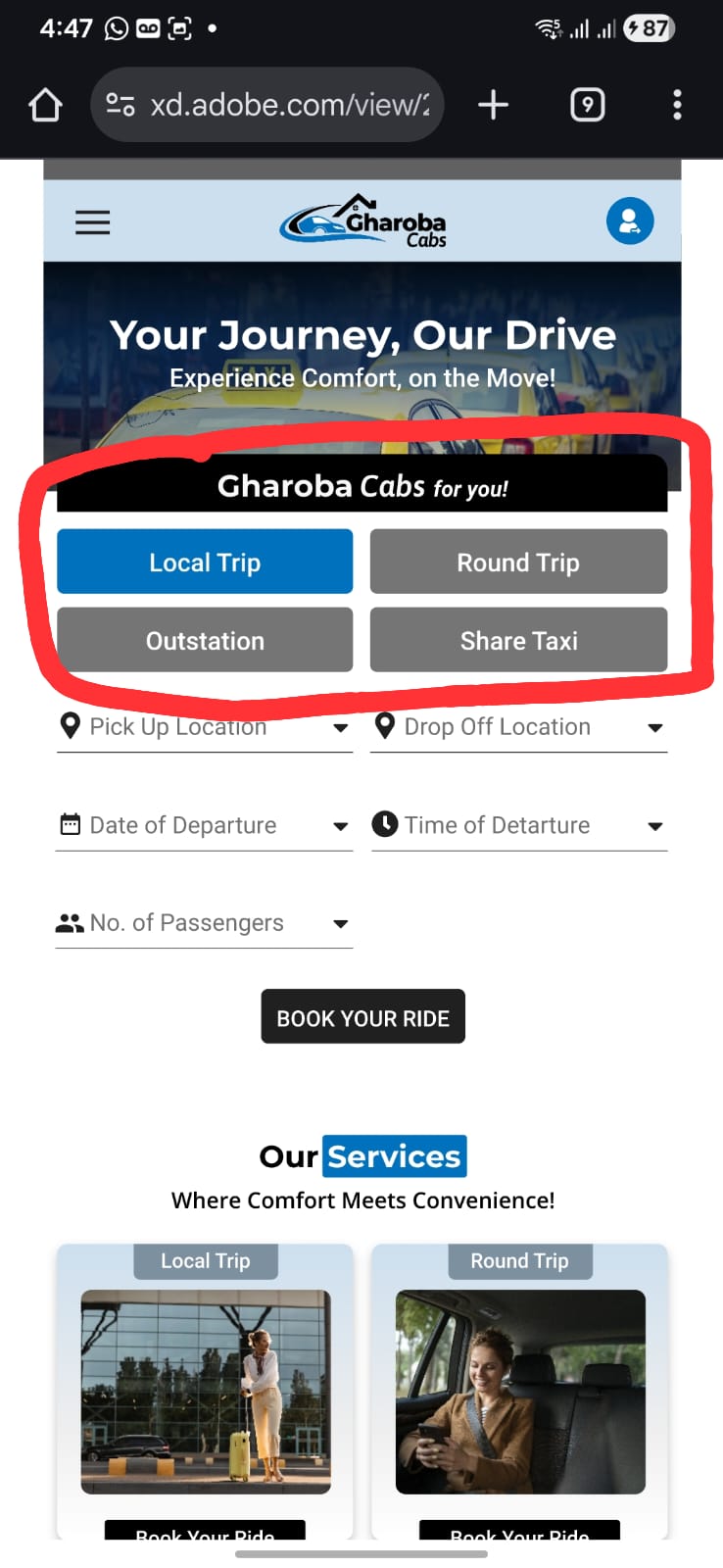The image size is (723, 1568).
Task: Open browser three-dot overflow menu
Action: coord(677,105)
